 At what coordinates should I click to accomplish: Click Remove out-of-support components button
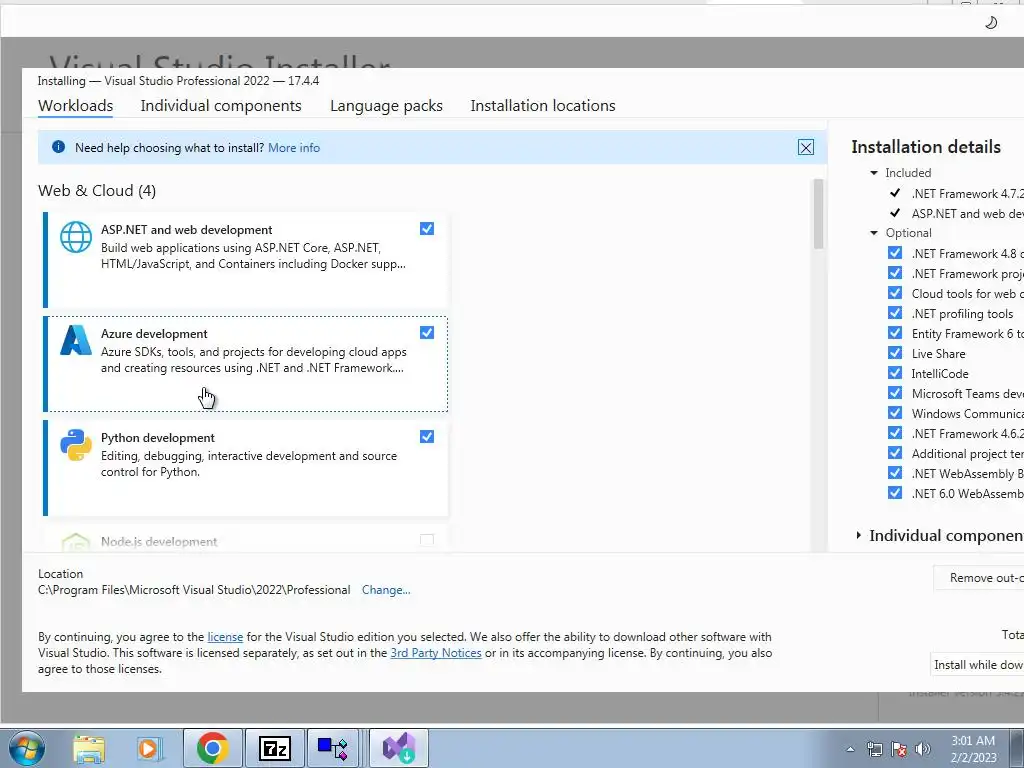click(978, 578)
